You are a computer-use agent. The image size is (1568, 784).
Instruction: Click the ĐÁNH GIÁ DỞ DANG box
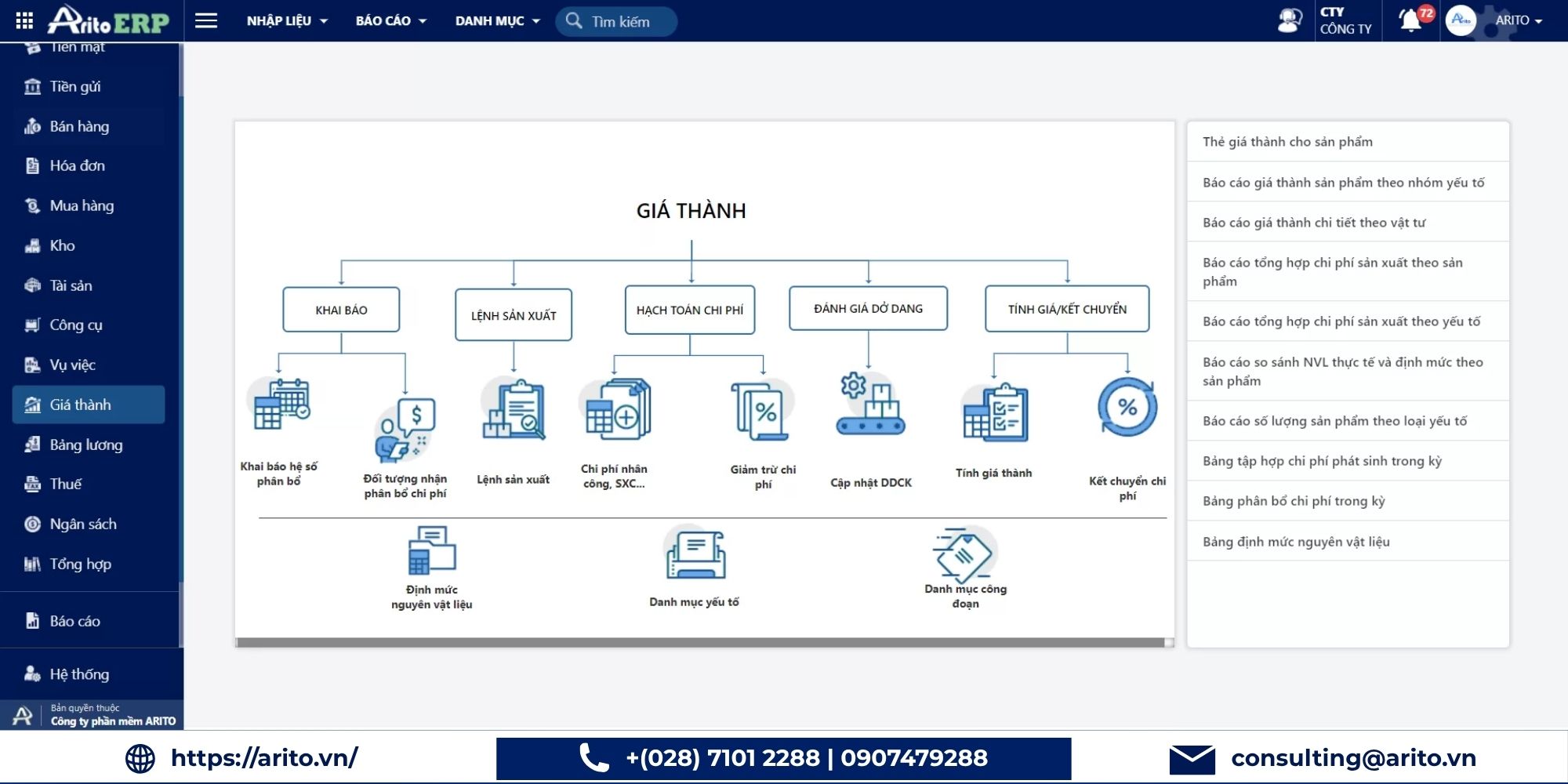tap(868, 308)
